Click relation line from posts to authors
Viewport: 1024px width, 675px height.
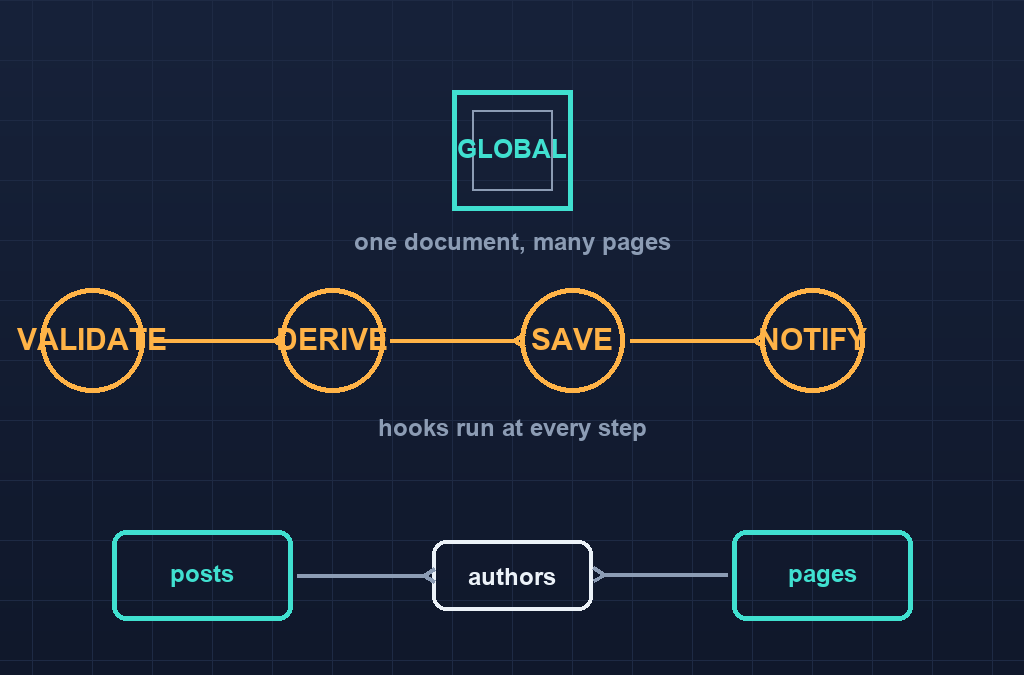tap(366, 576)
